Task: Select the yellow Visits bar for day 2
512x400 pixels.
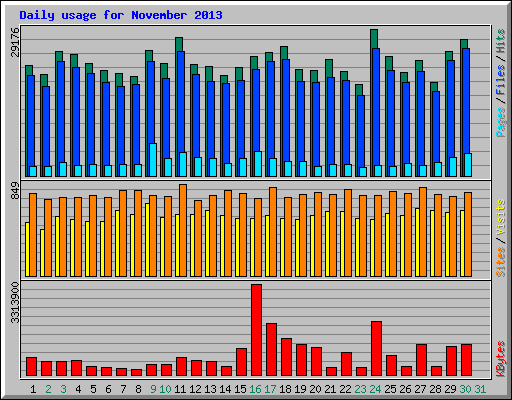Action: click(42, 253)
